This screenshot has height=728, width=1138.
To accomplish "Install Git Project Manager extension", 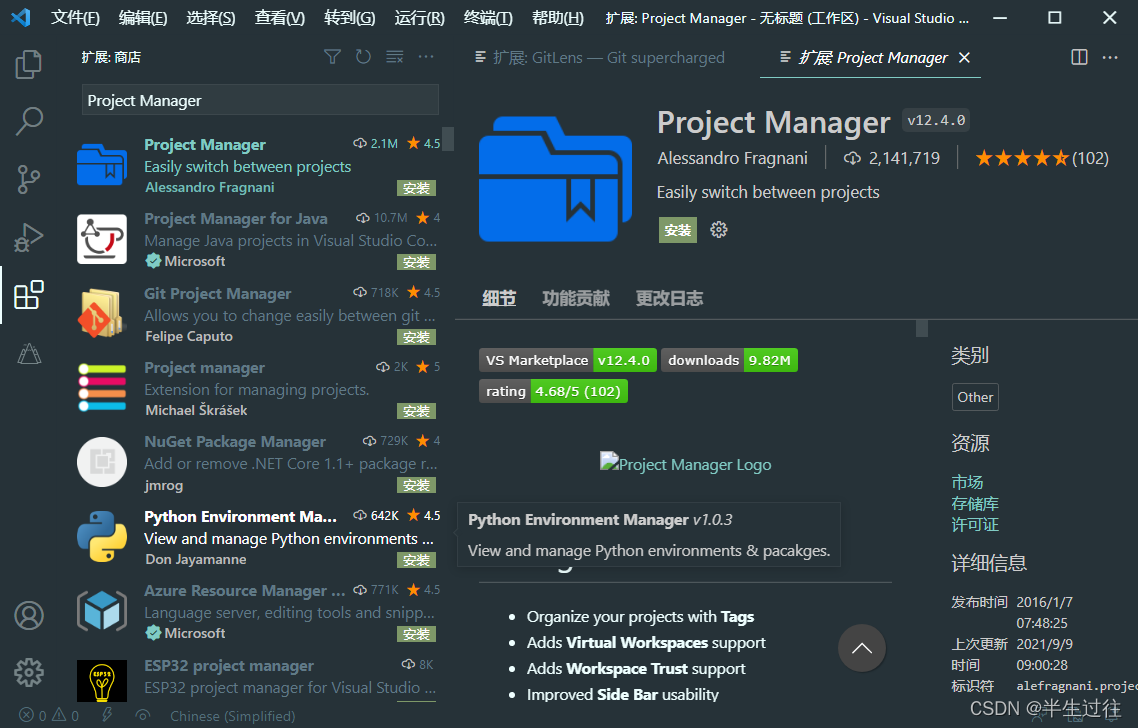I will (416, 337).
